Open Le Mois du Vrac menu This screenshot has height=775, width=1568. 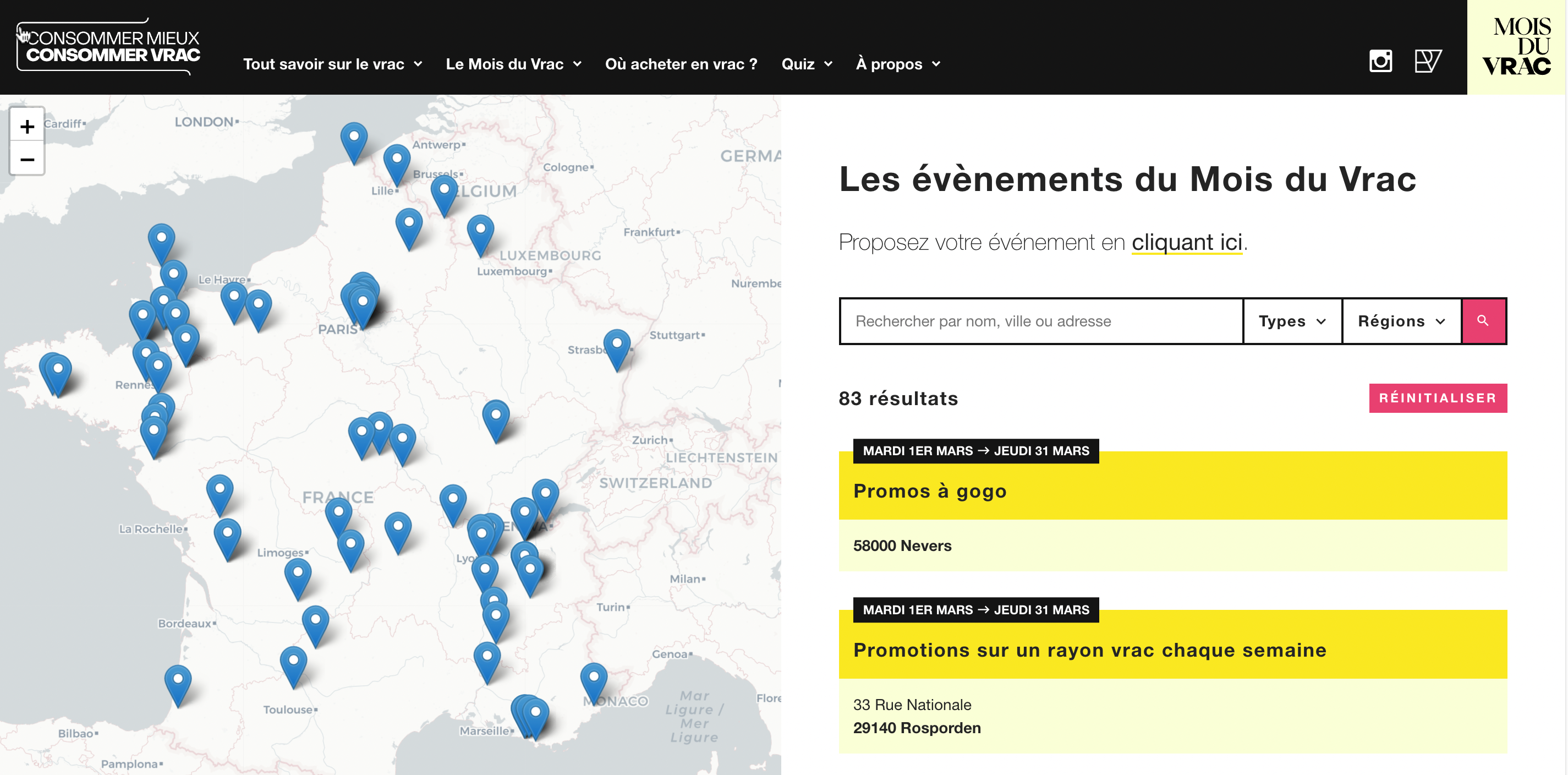(x=513, y=64)
